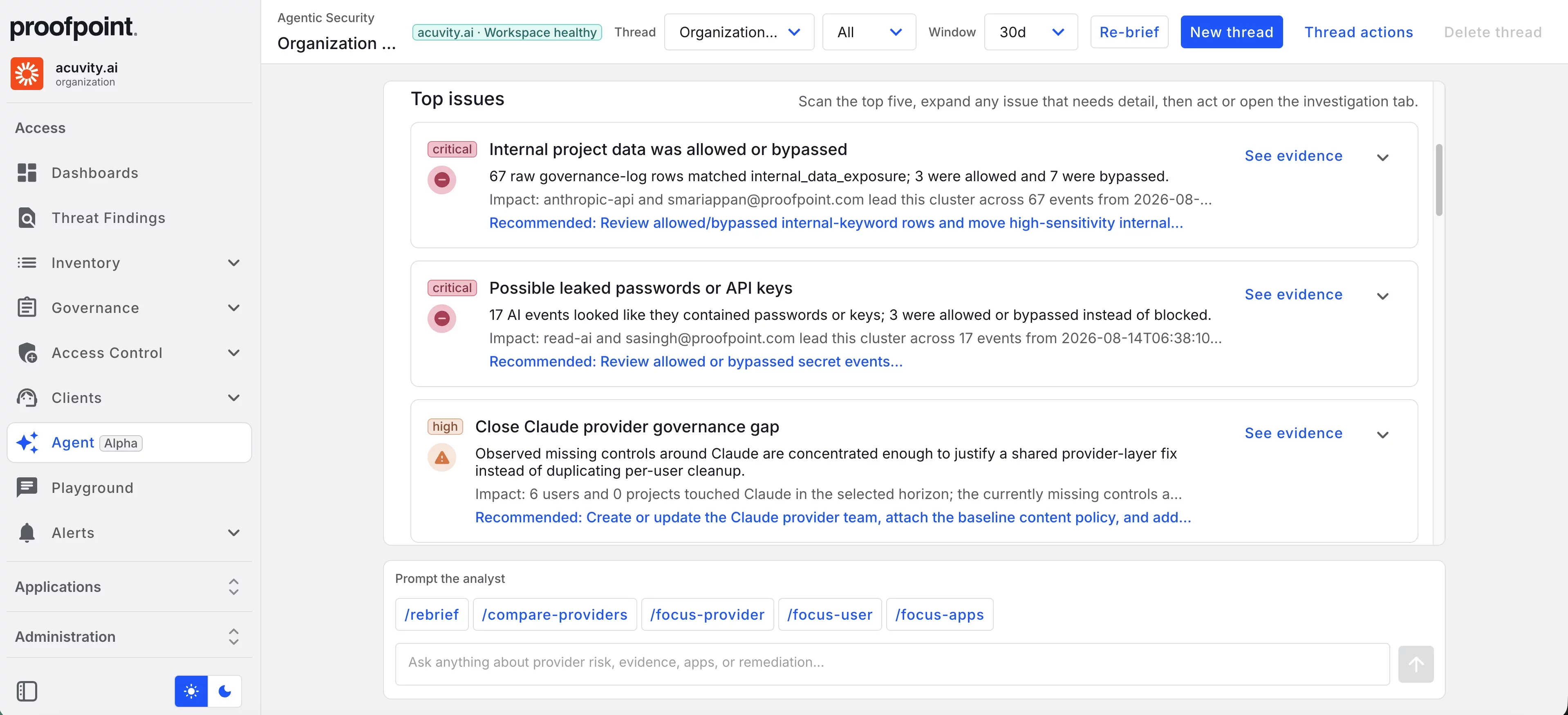
Task: Open recommendation to review secret events
Action: (x=696, y=362)
